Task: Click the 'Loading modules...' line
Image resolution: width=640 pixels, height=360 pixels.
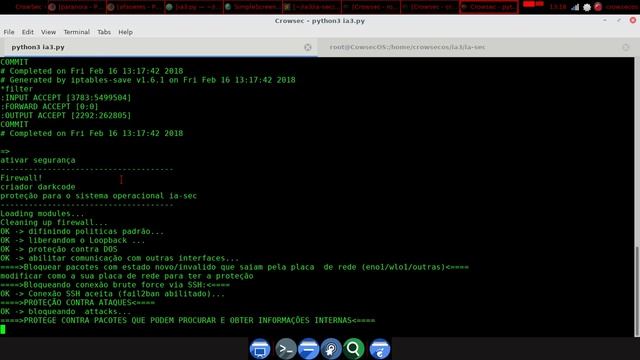Action: [42, 214]
